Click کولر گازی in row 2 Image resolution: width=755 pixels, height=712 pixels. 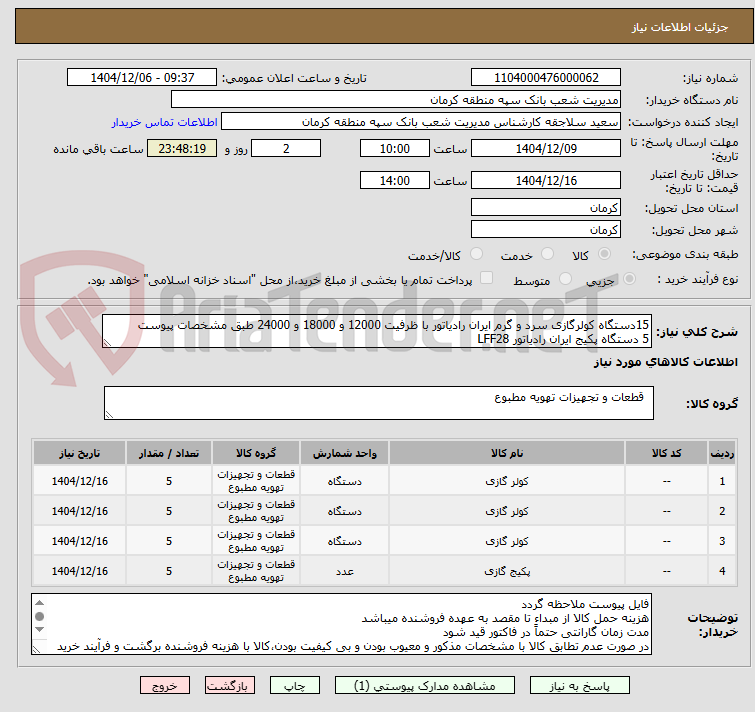coord(507,511)
